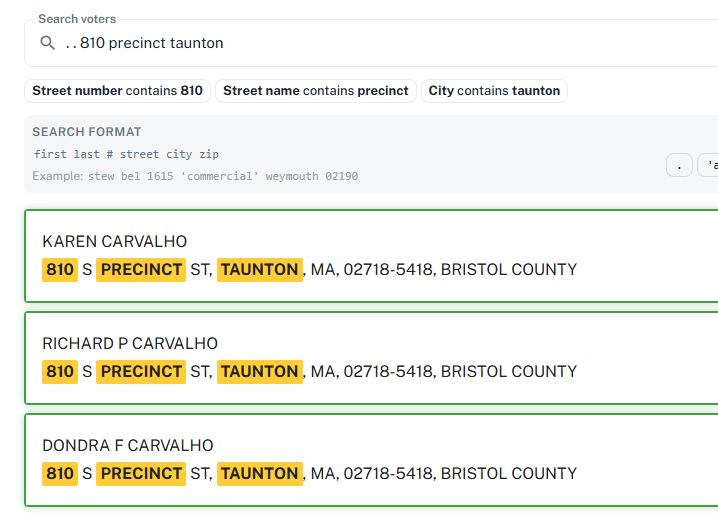Click highlighted 810 in Dondra Carvalho's address
Screen dimensions: 718x514
point(60,473)
